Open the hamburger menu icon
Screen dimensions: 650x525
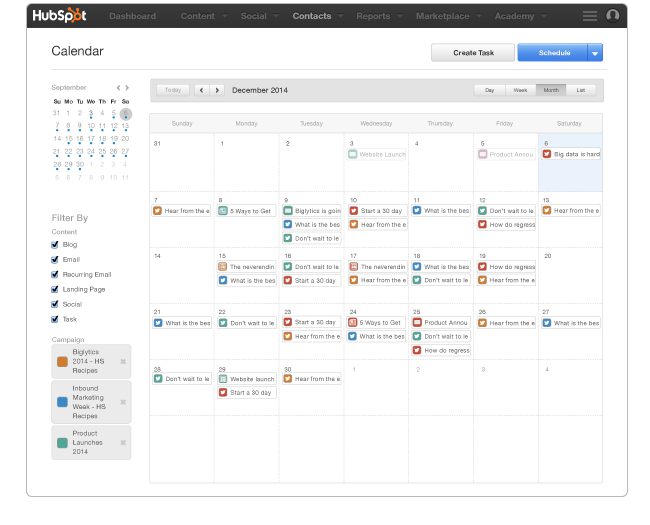[x=590, y=16]
